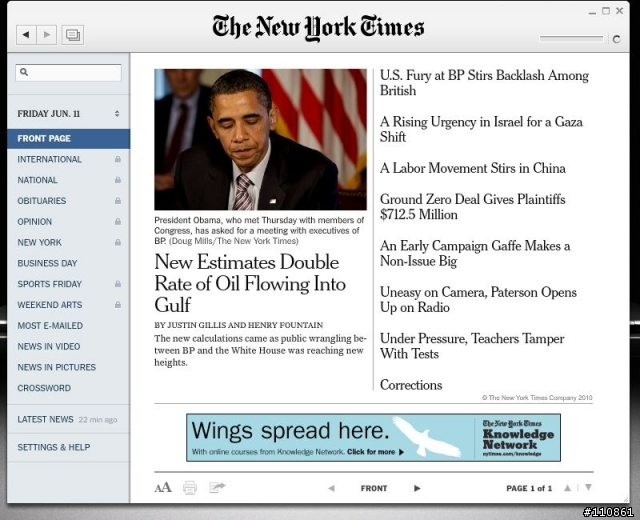Click the New York Times masthead logo
Viewport: 640px width, 520px height.
point(318,28)
